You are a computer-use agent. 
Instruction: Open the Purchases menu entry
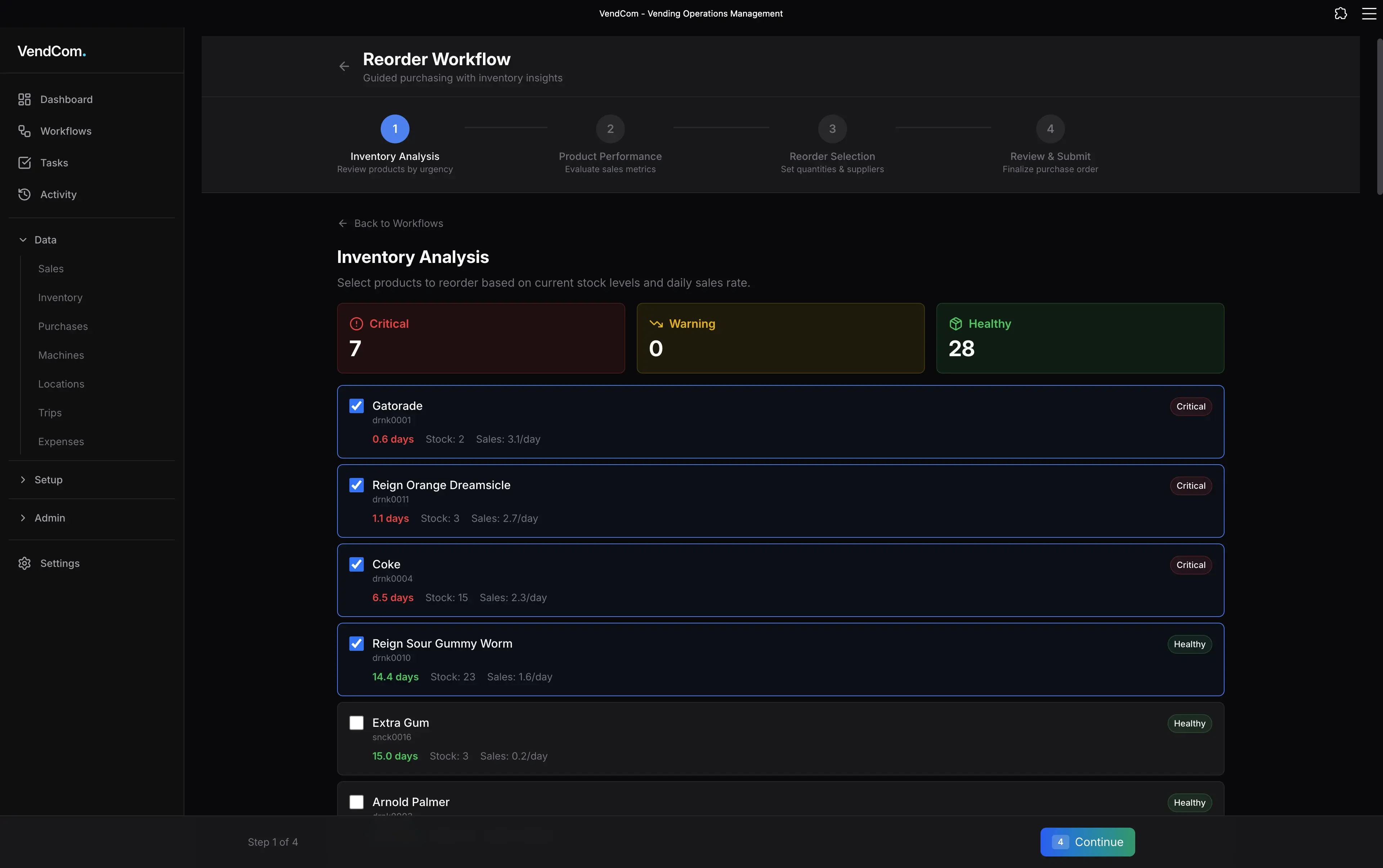point(63,326)
